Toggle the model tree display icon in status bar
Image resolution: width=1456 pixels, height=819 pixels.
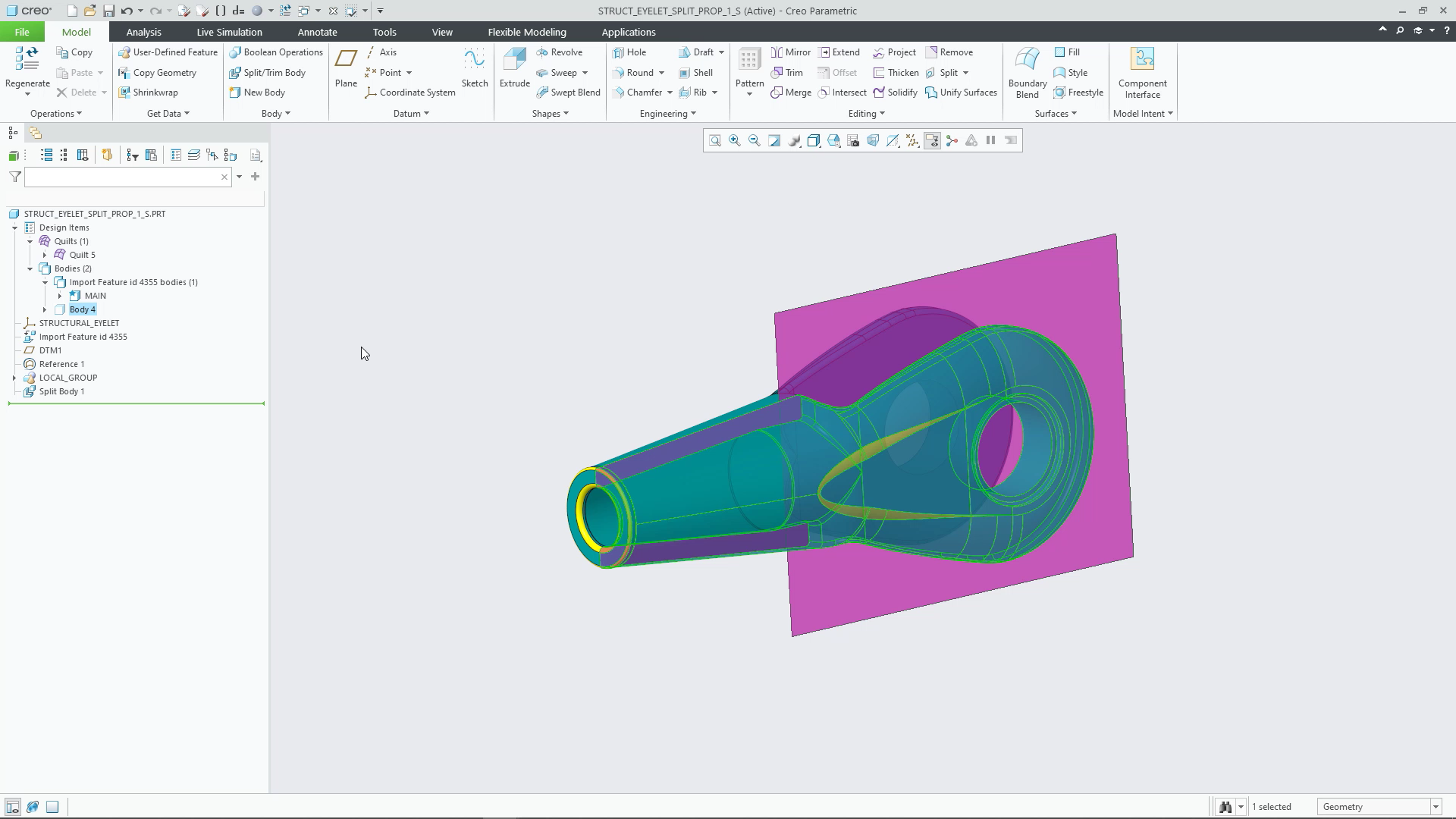click(13, 807)
